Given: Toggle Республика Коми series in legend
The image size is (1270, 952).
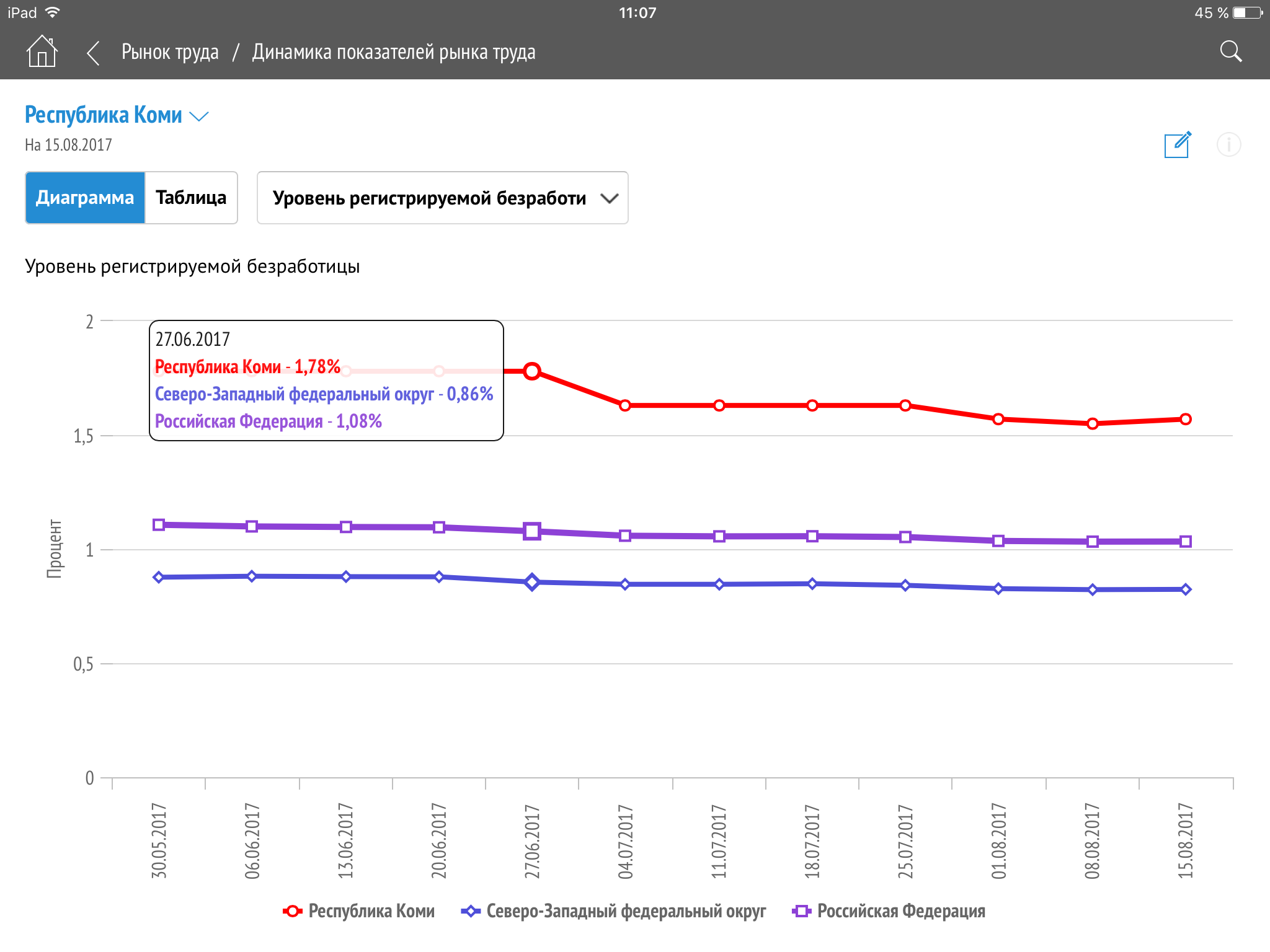Looking at the screenshot, I should [371, 911].
